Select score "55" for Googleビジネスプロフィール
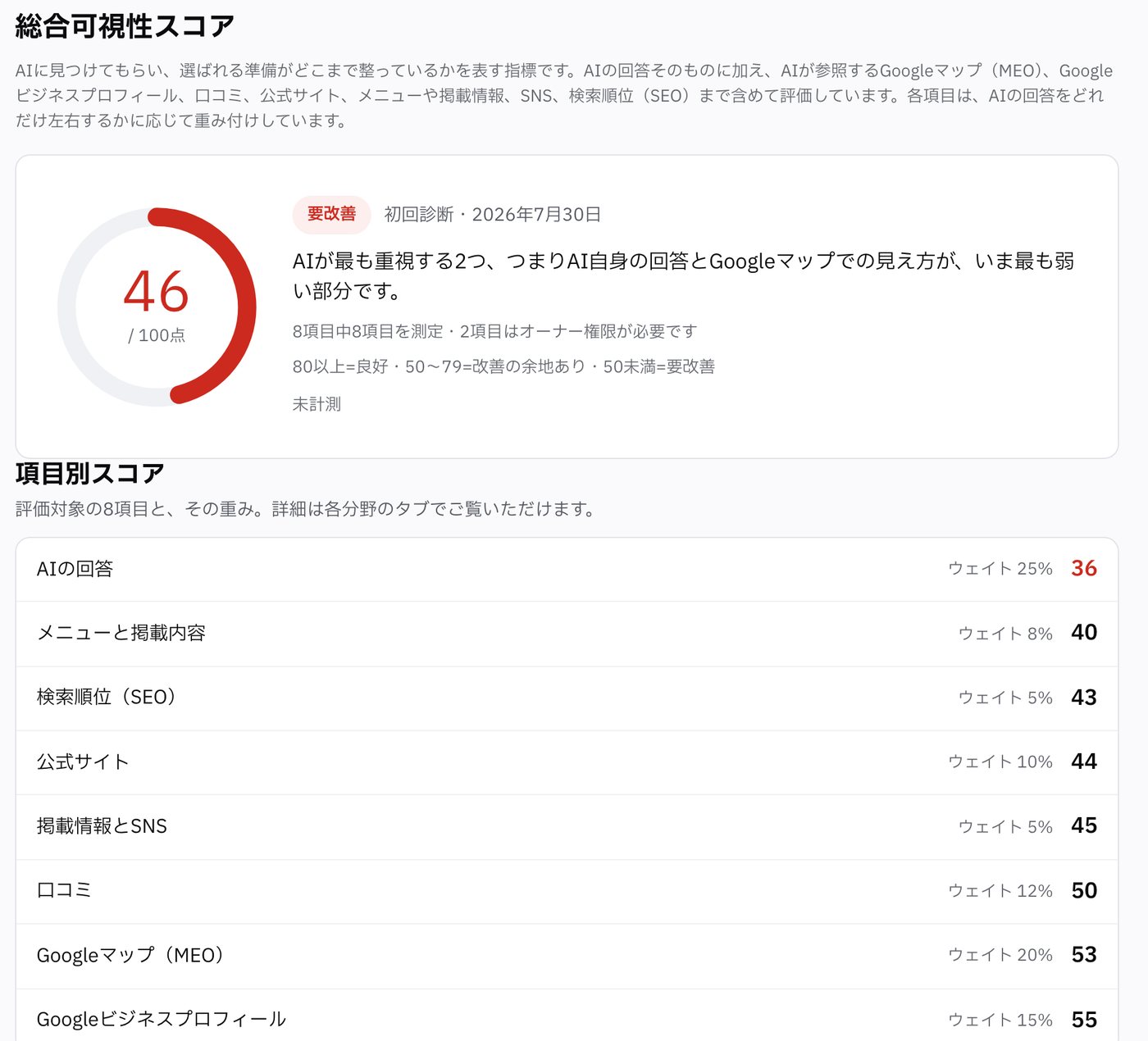 pos(1084,1019)
